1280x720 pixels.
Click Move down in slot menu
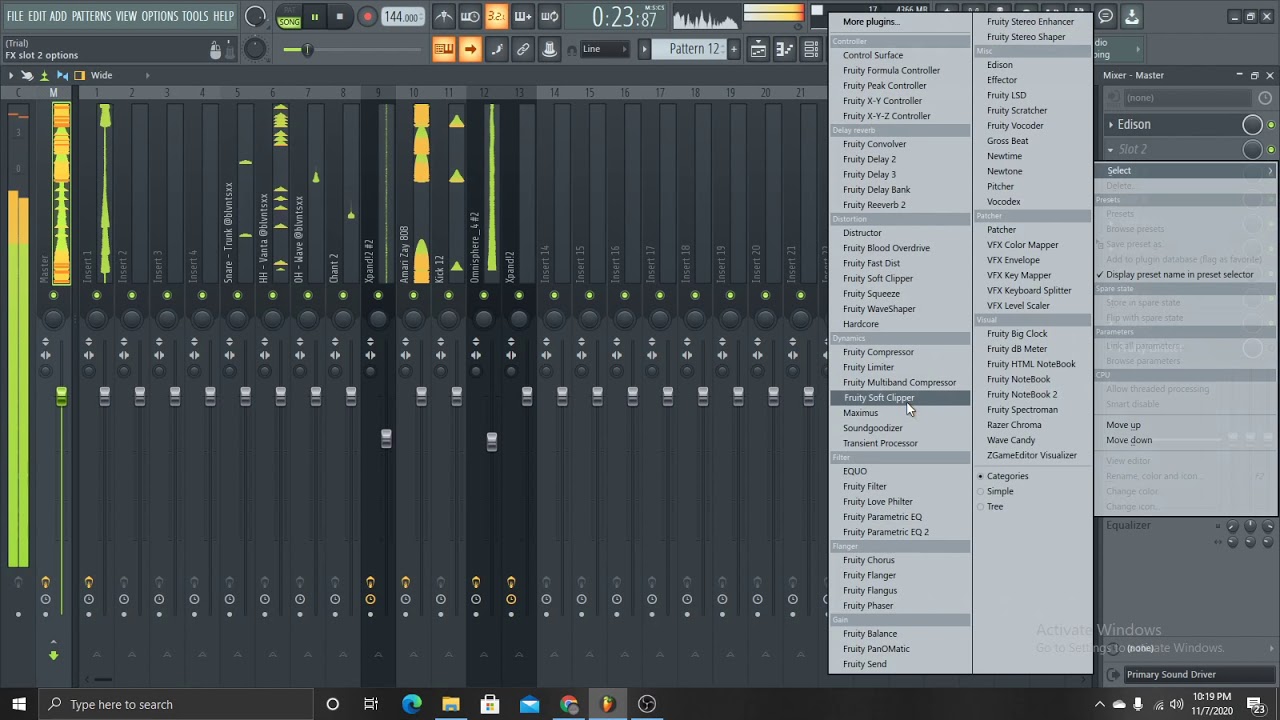(x=1129, y=440)
